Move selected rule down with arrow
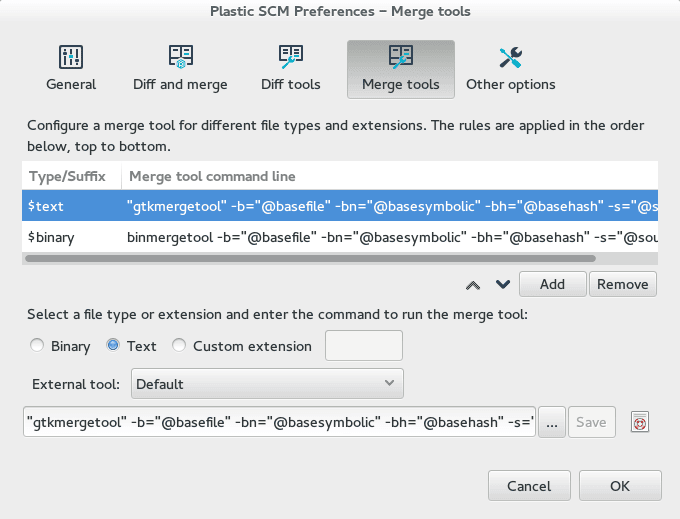This screenshot has height=519, width=680. tap(503, 284)
